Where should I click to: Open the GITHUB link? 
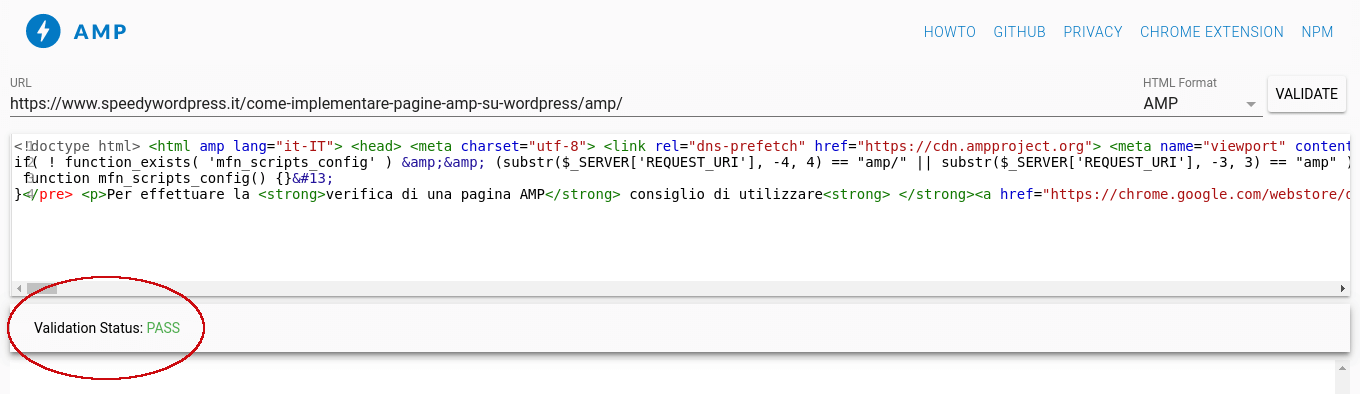pyautogui.click(x=1019, y=32)
